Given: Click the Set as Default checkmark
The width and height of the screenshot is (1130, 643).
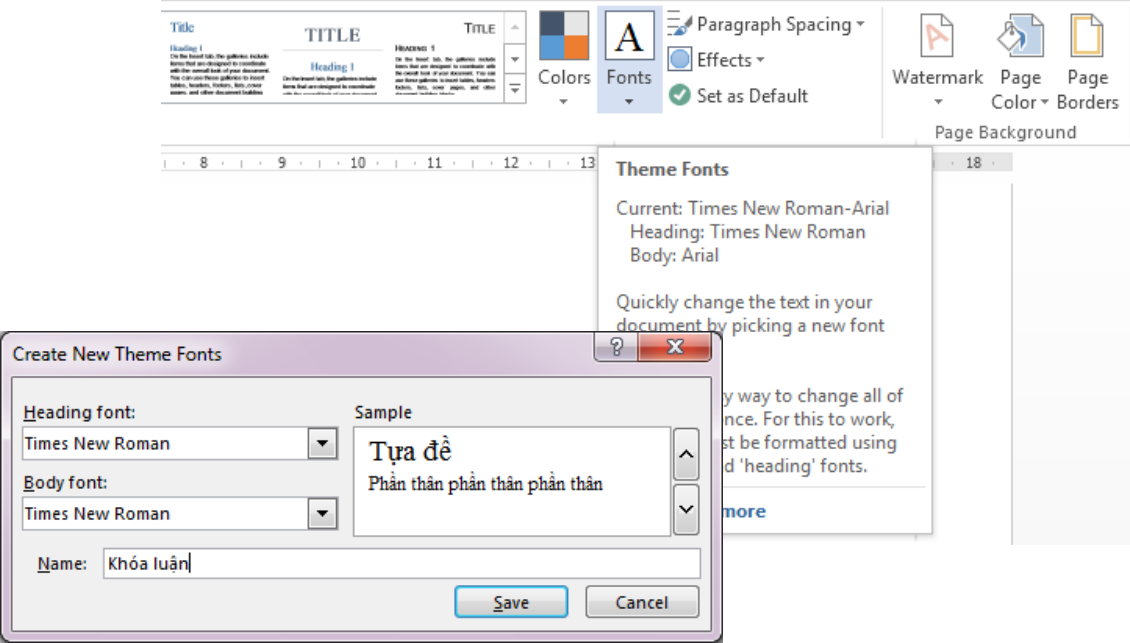Looking at the screenshot, I should [680, 95].
